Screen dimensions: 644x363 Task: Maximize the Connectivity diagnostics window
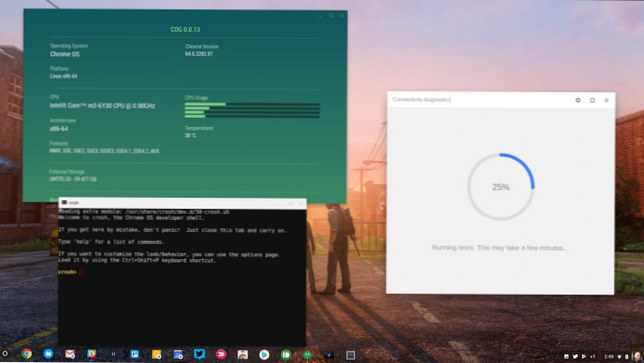592,100
